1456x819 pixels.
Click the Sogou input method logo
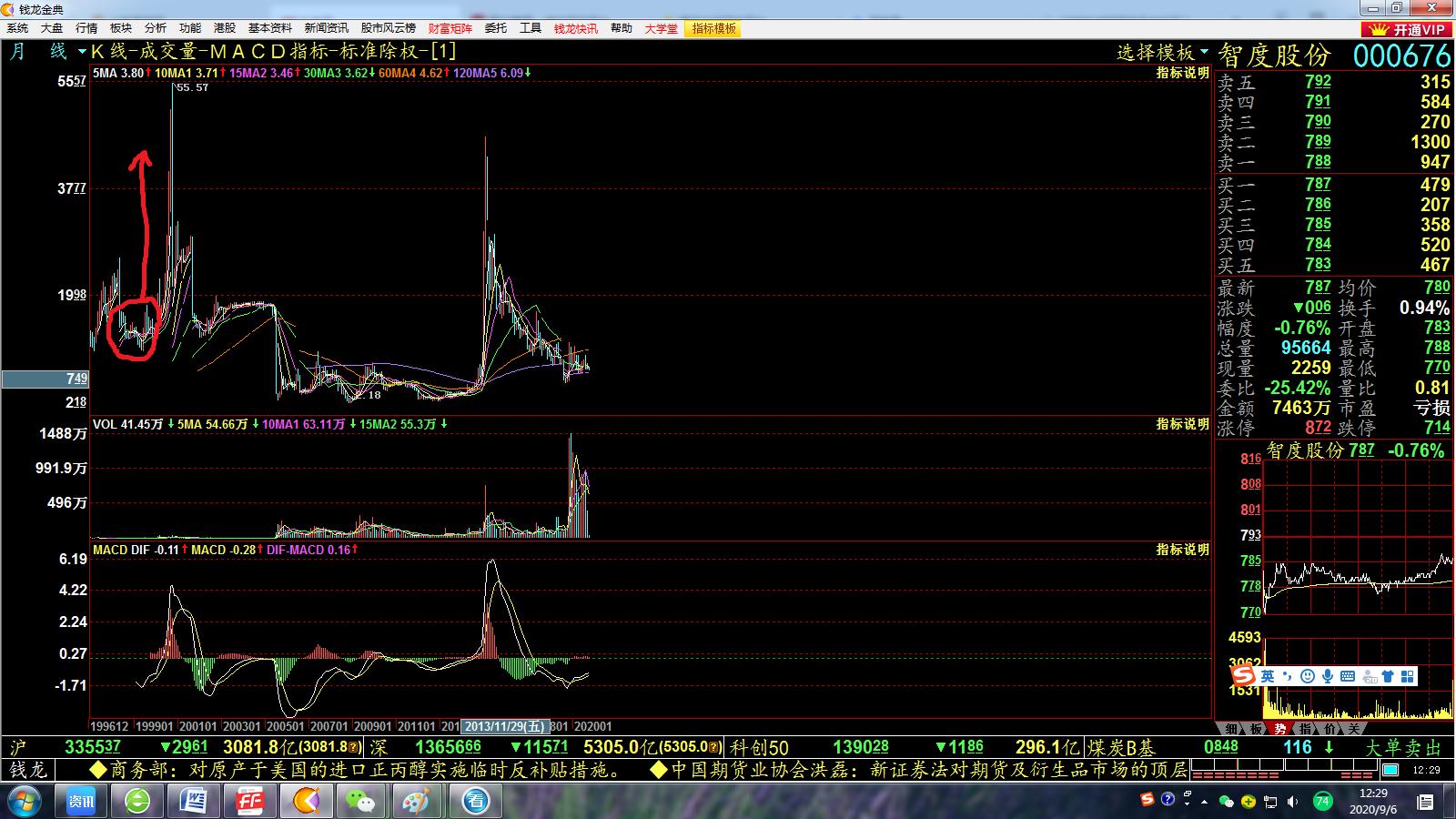click(1243, 676)
